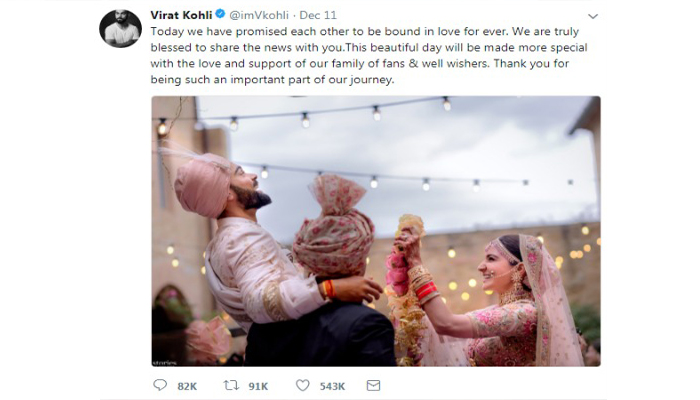
Task: Visit the @imVkohli handle
Action: [259, 15]
